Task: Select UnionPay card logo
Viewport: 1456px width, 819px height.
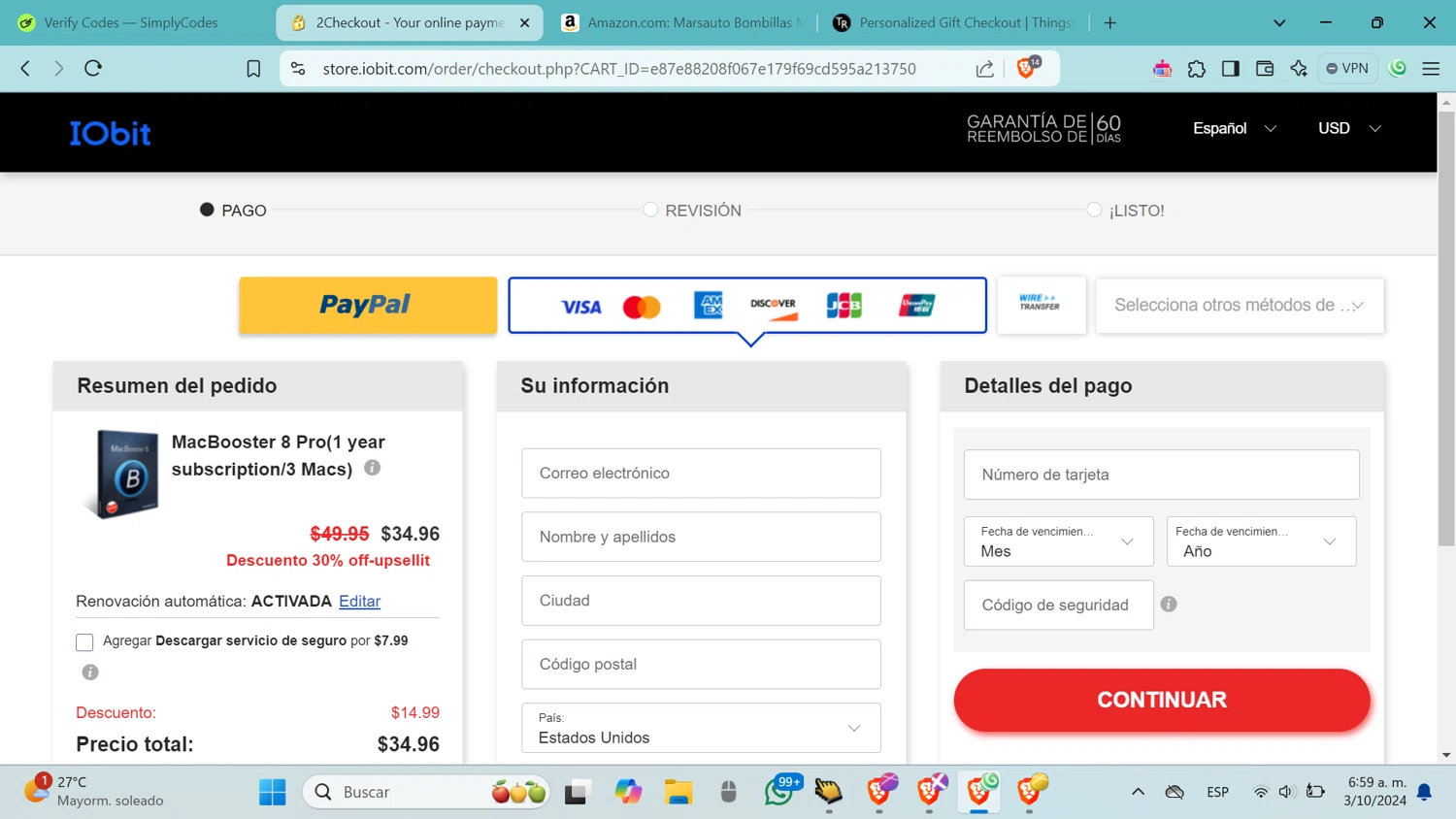Action: [916, 306]
